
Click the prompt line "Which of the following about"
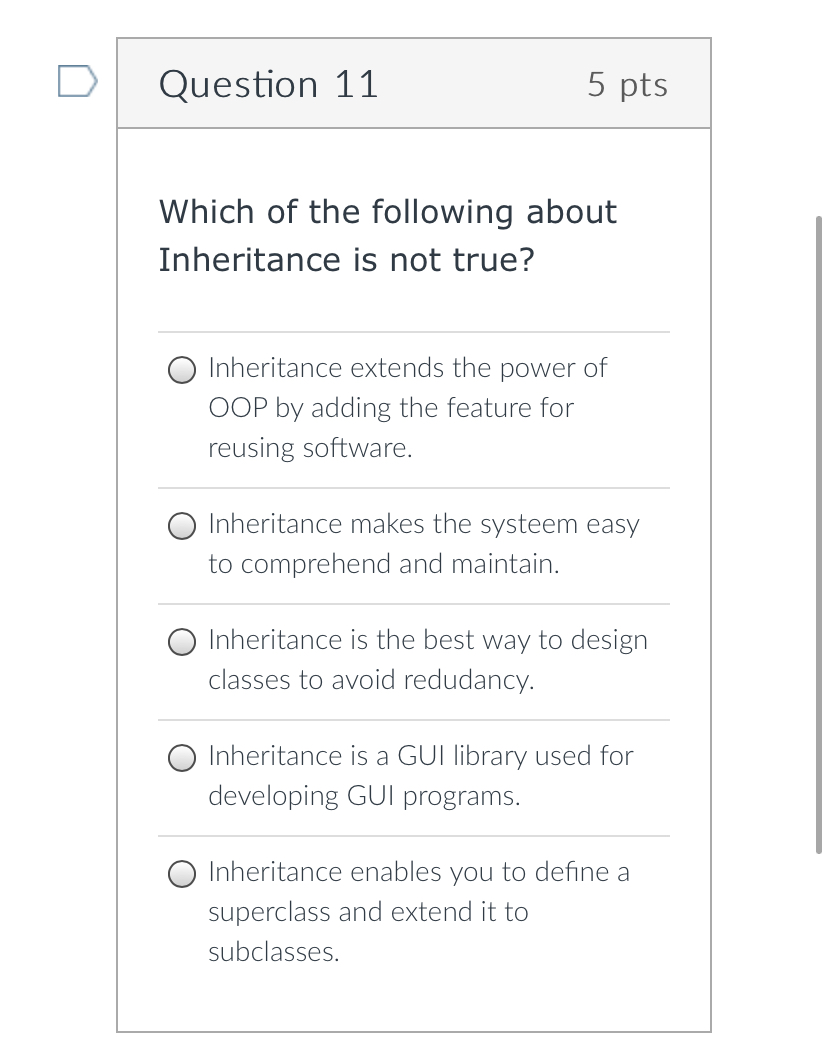pyautogui.click(x=388, y=212)
